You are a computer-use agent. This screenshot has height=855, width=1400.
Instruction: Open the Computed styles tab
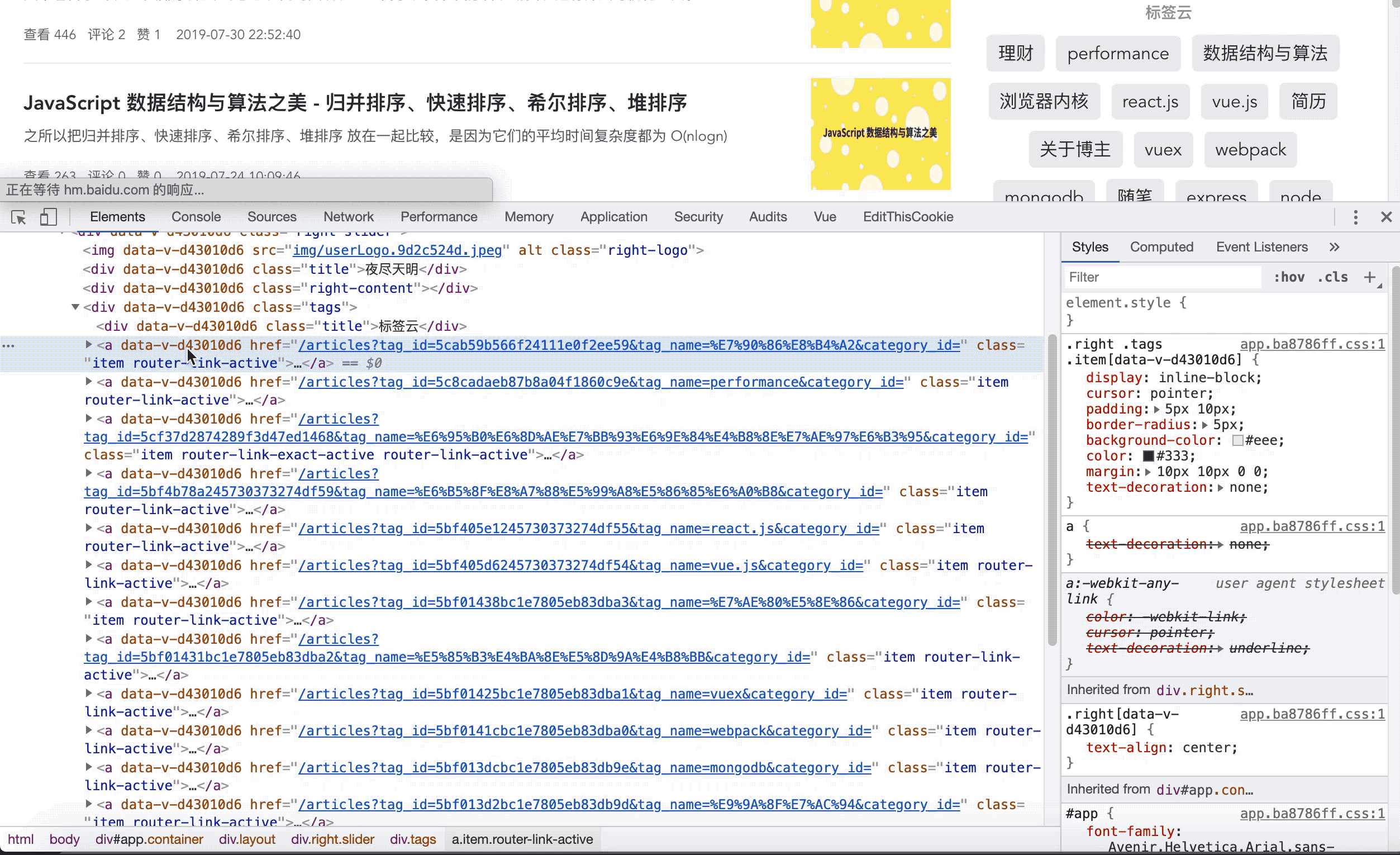pos(1161,247)
